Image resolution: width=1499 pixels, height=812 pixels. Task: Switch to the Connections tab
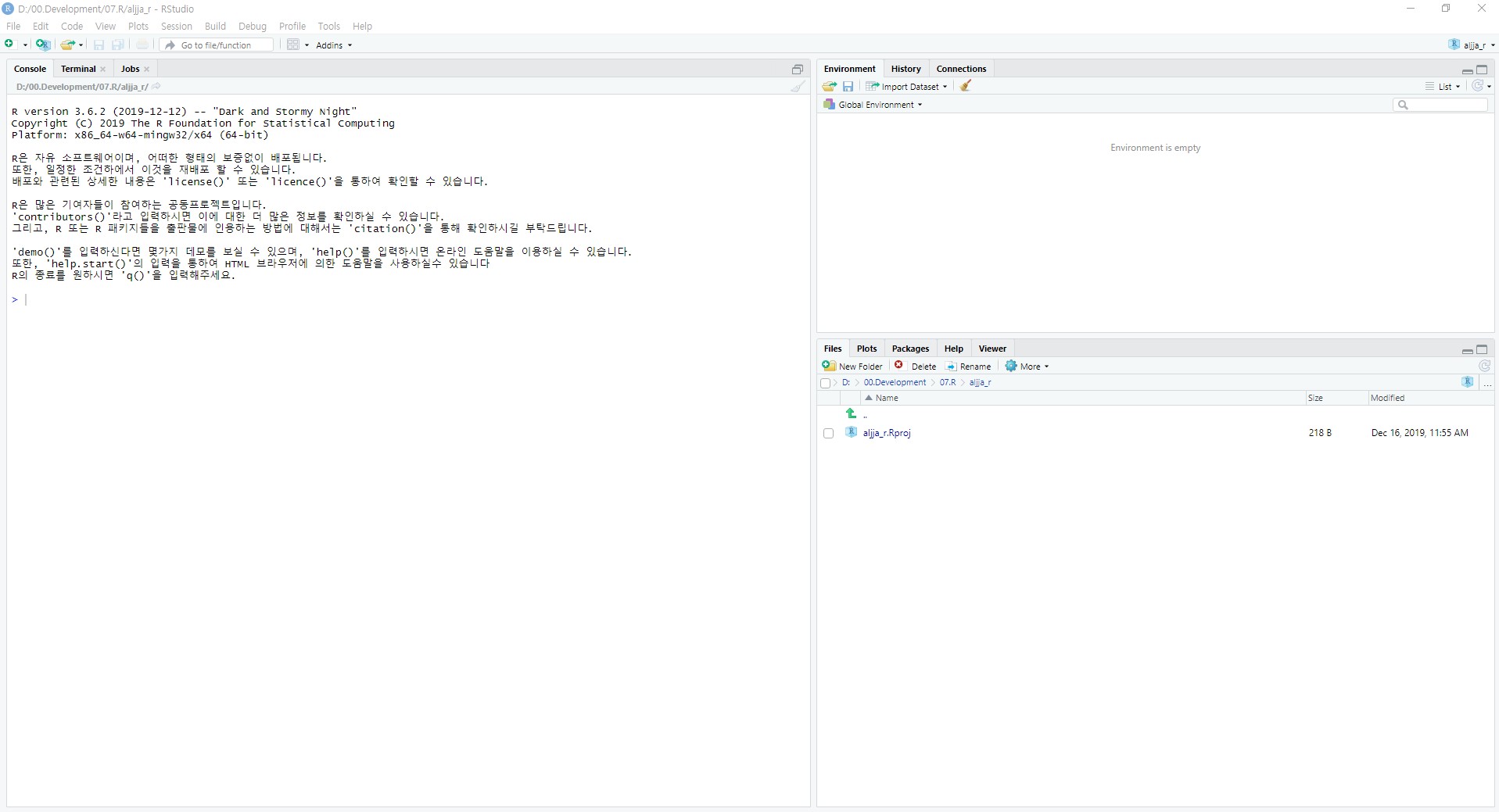coord(961,69)
